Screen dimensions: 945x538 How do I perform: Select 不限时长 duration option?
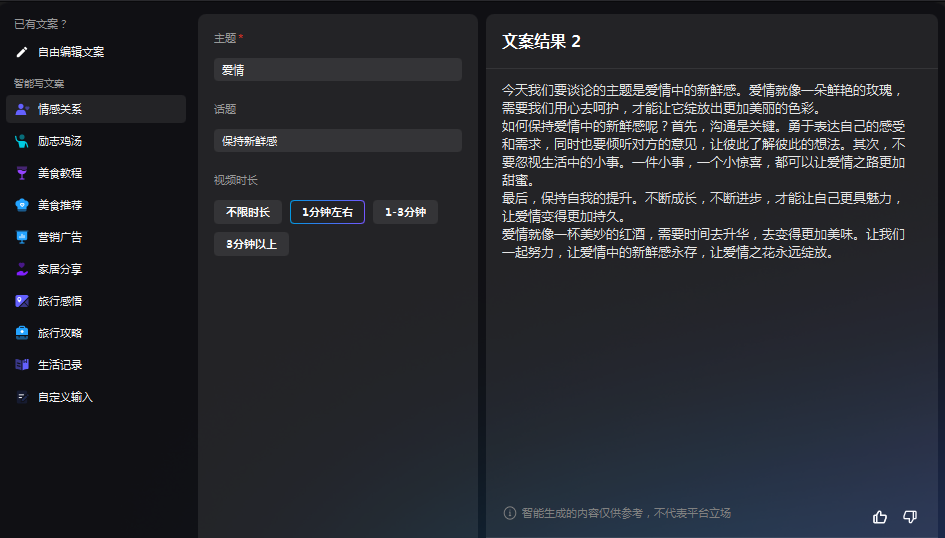click(x=248, y=212)
